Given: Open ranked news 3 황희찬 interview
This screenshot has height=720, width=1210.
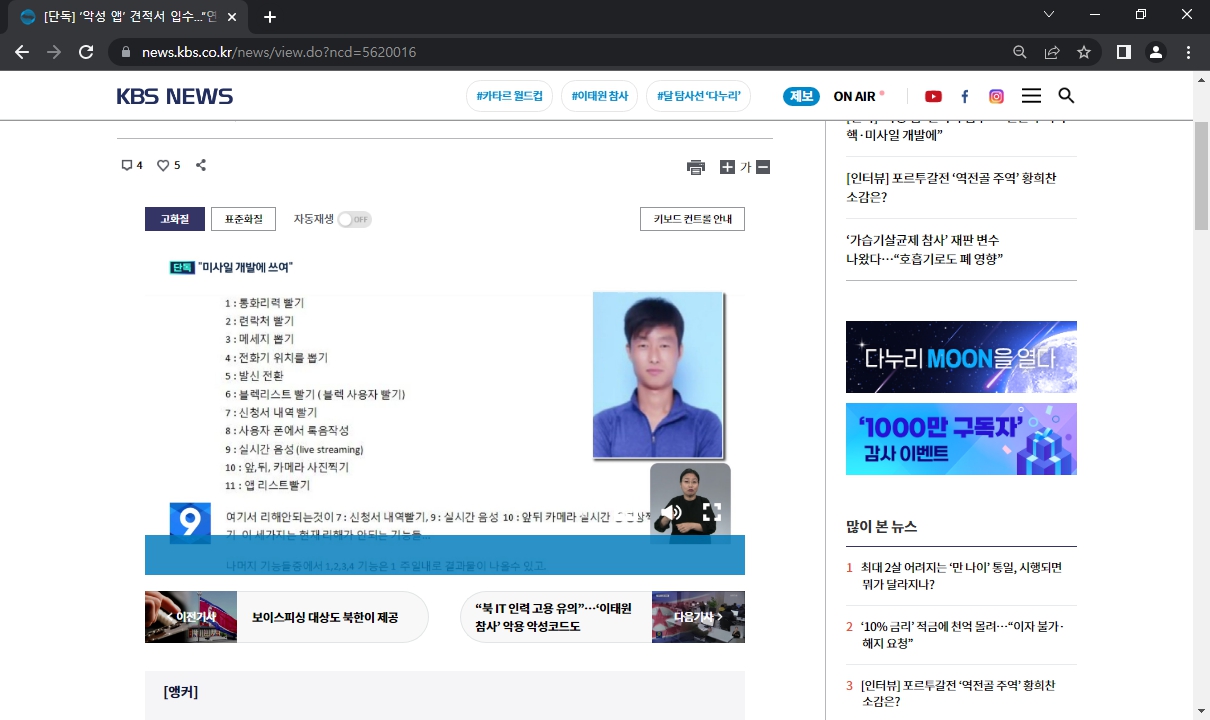Looking at the screenshot, I should click(958, 693).
